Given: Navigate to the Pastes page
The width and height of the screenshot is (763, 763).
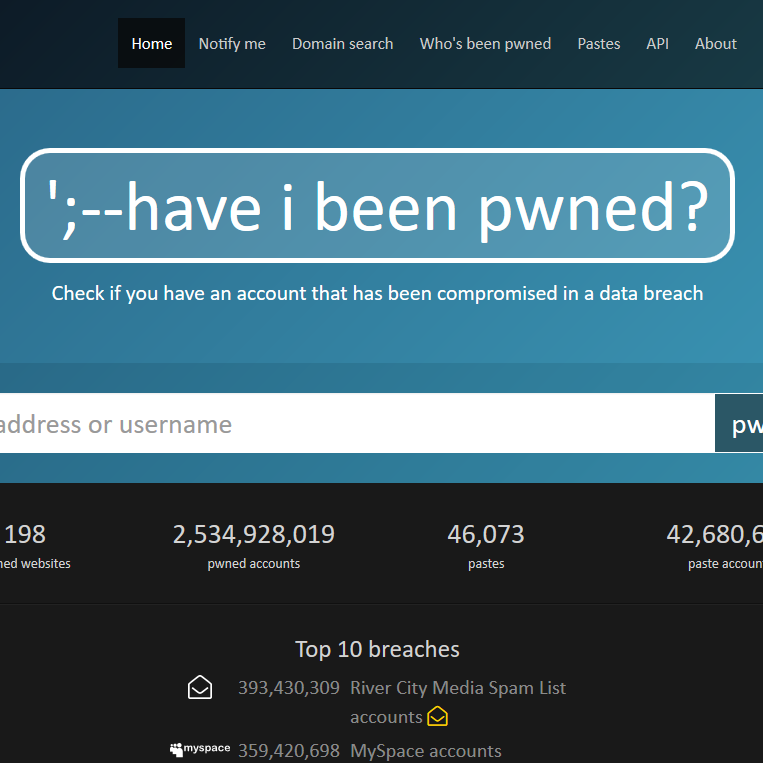Looking at the screenshot, I should (x=598, y=44).
